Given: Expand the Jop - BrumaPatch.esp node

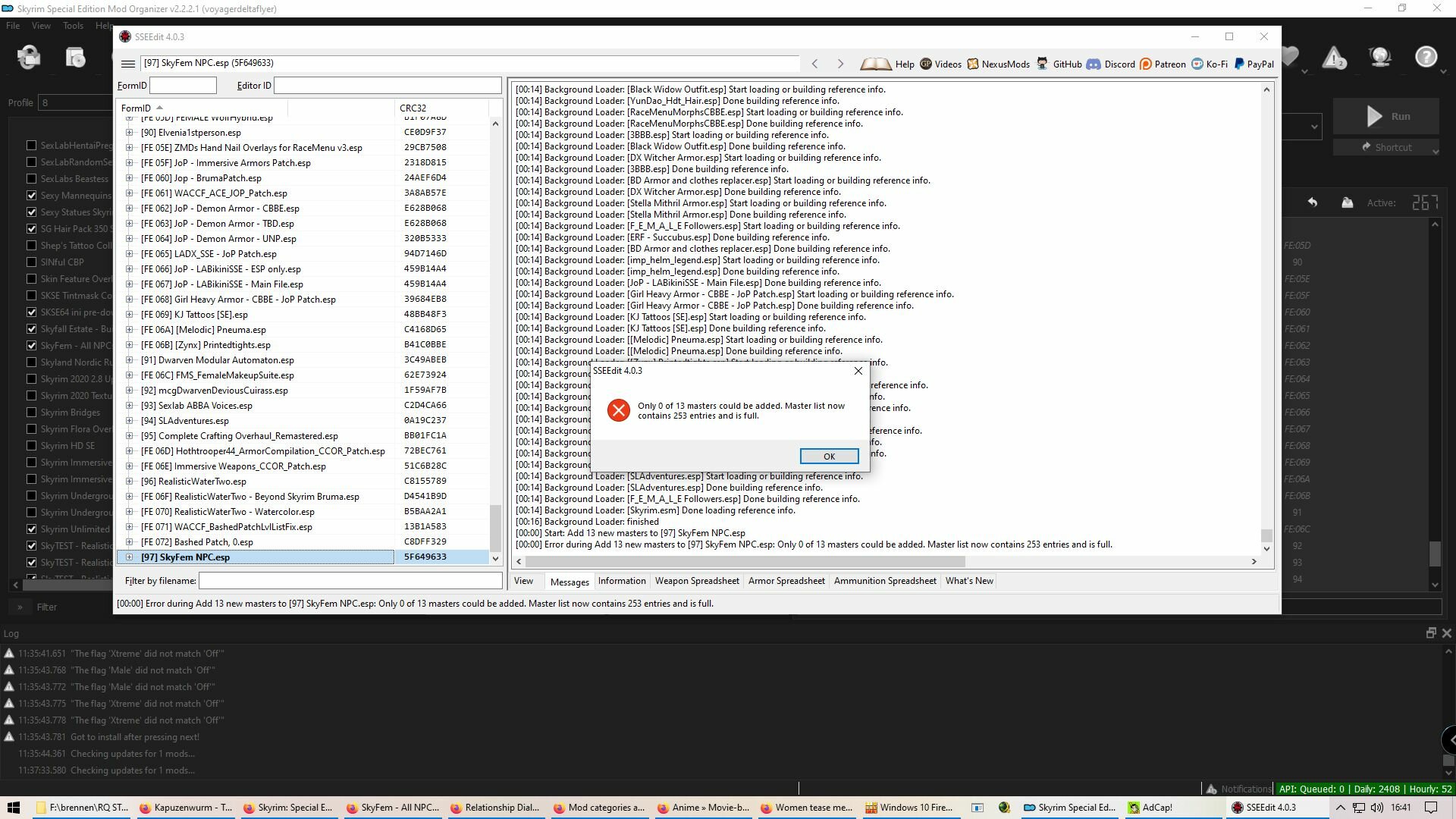Looking at the screenshot, I should (129, 178).
